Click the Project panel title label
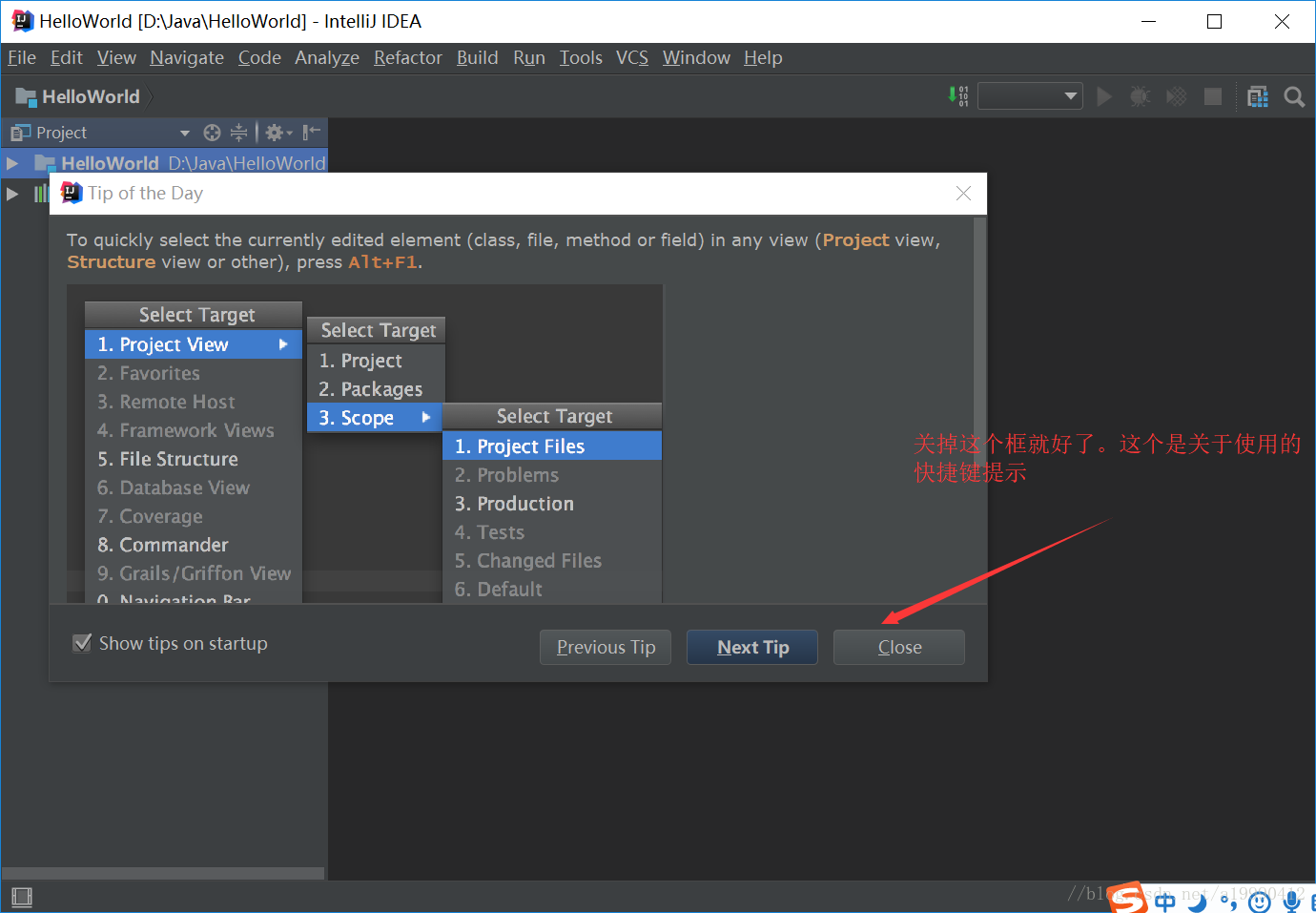The width and height of the screenshot is (1316, 913). point(61,133)
